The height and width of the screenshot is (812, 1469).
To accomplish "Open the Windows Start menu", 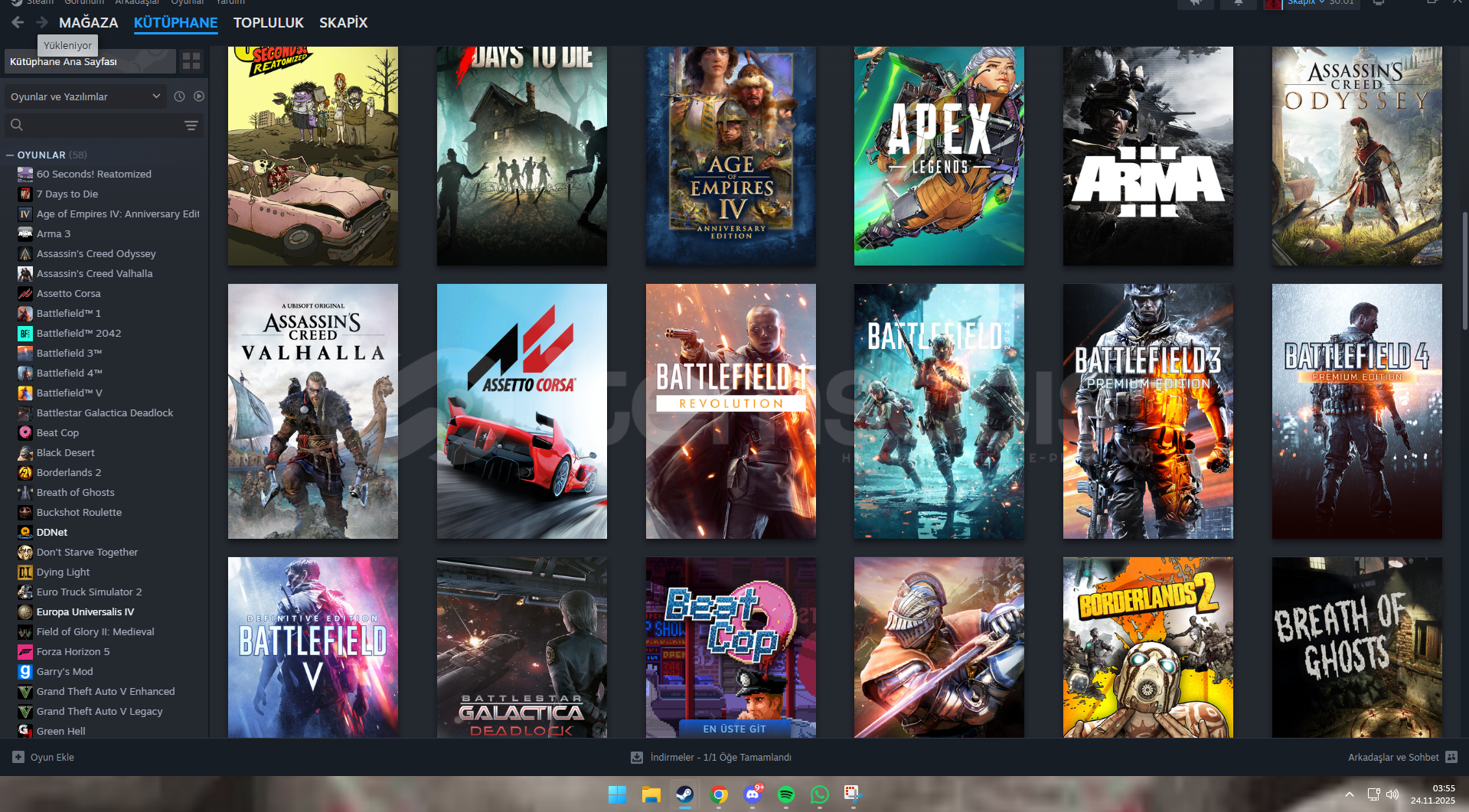I will click(617, 794).
